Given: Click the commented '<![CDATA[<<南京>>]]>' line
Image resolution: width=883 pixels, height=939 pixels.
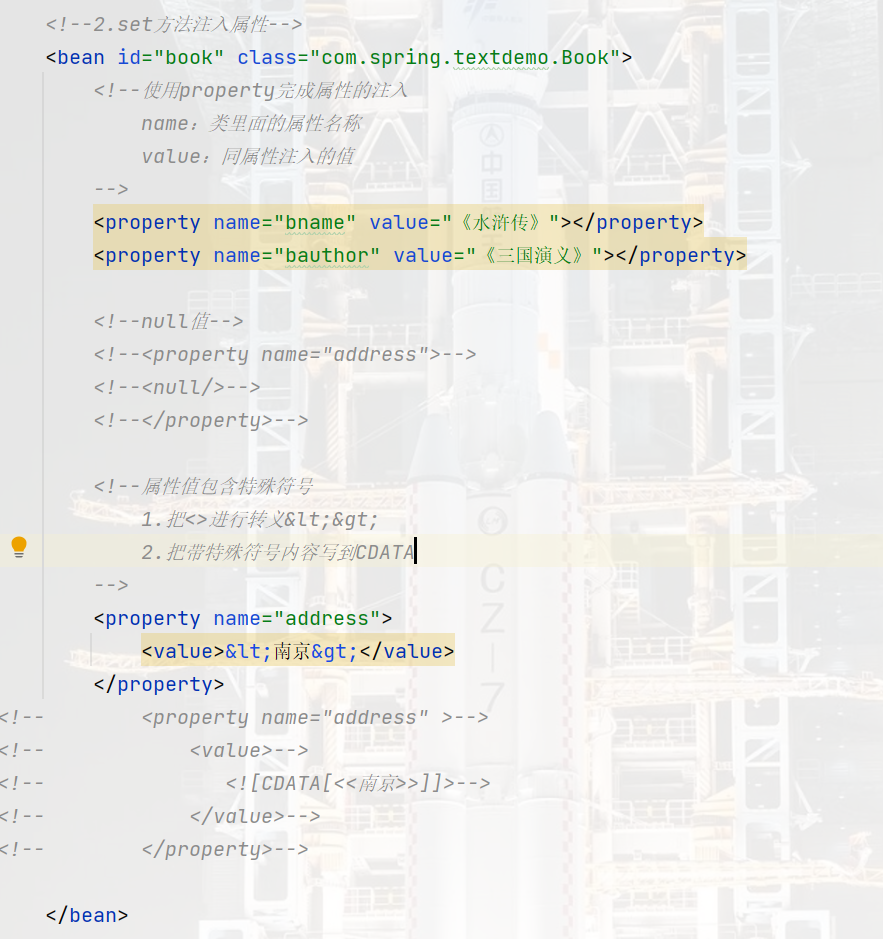Looking at the screenshot, I should [358, 783].
